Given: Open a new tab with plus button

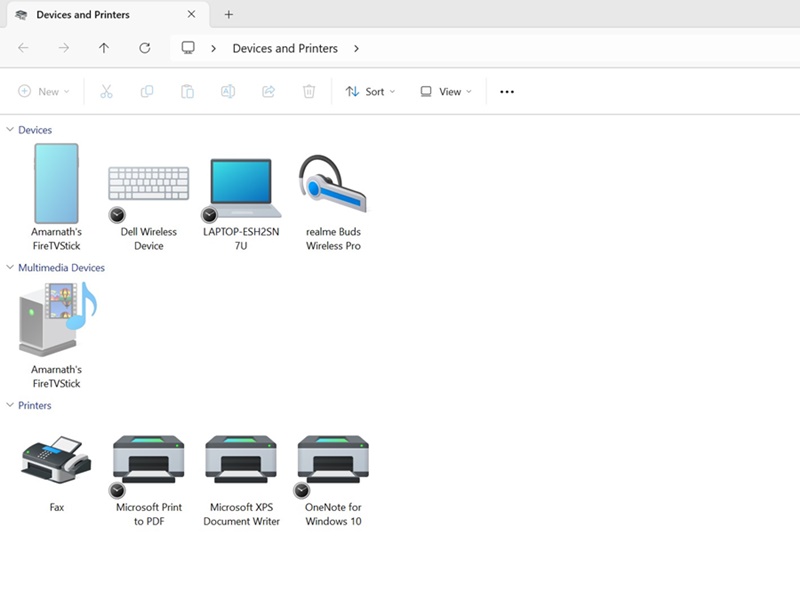Looking at the screenshot, I should click(228, 15).
